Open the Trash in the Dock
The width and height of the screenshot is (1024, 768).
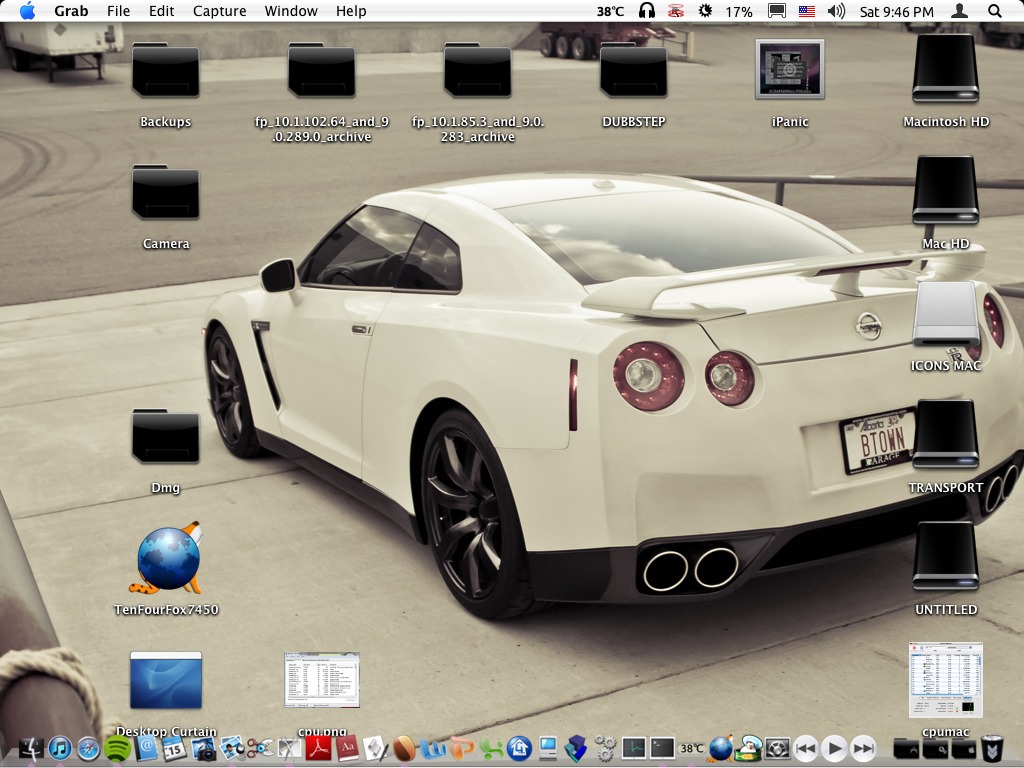(992, 748)
